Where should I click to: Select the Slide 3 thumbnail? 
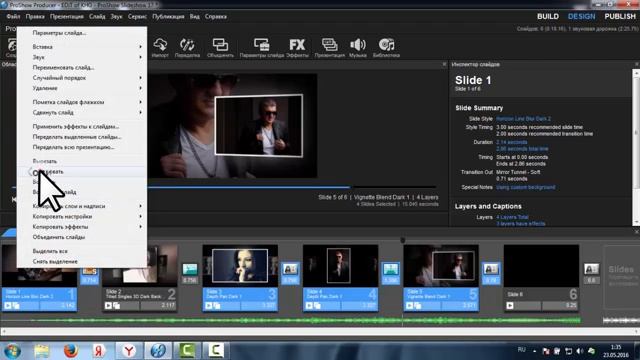click(x=240, y=266)
